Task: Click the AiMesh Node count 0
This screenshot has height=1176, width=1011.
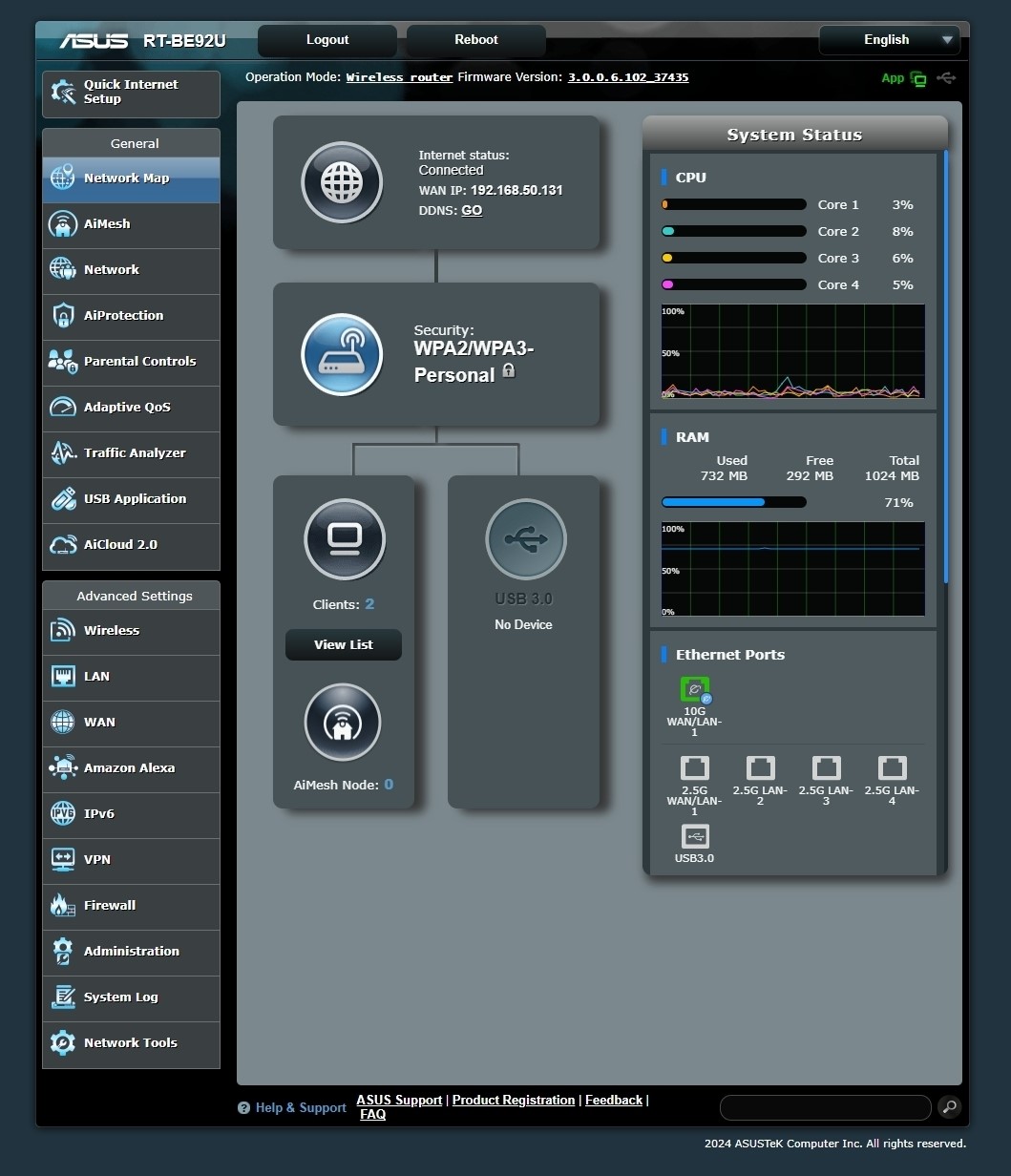Action: point(389,785)
